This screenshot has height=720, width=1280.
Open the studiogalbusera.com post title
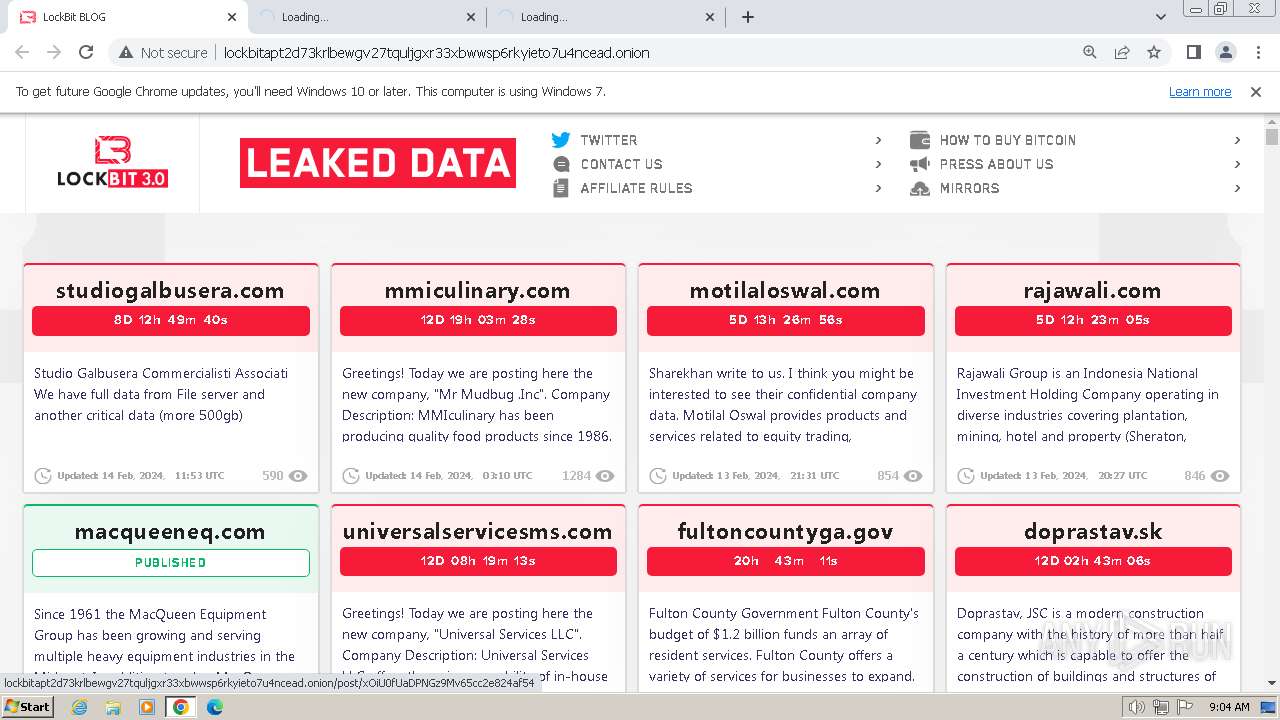pos(170,291)
